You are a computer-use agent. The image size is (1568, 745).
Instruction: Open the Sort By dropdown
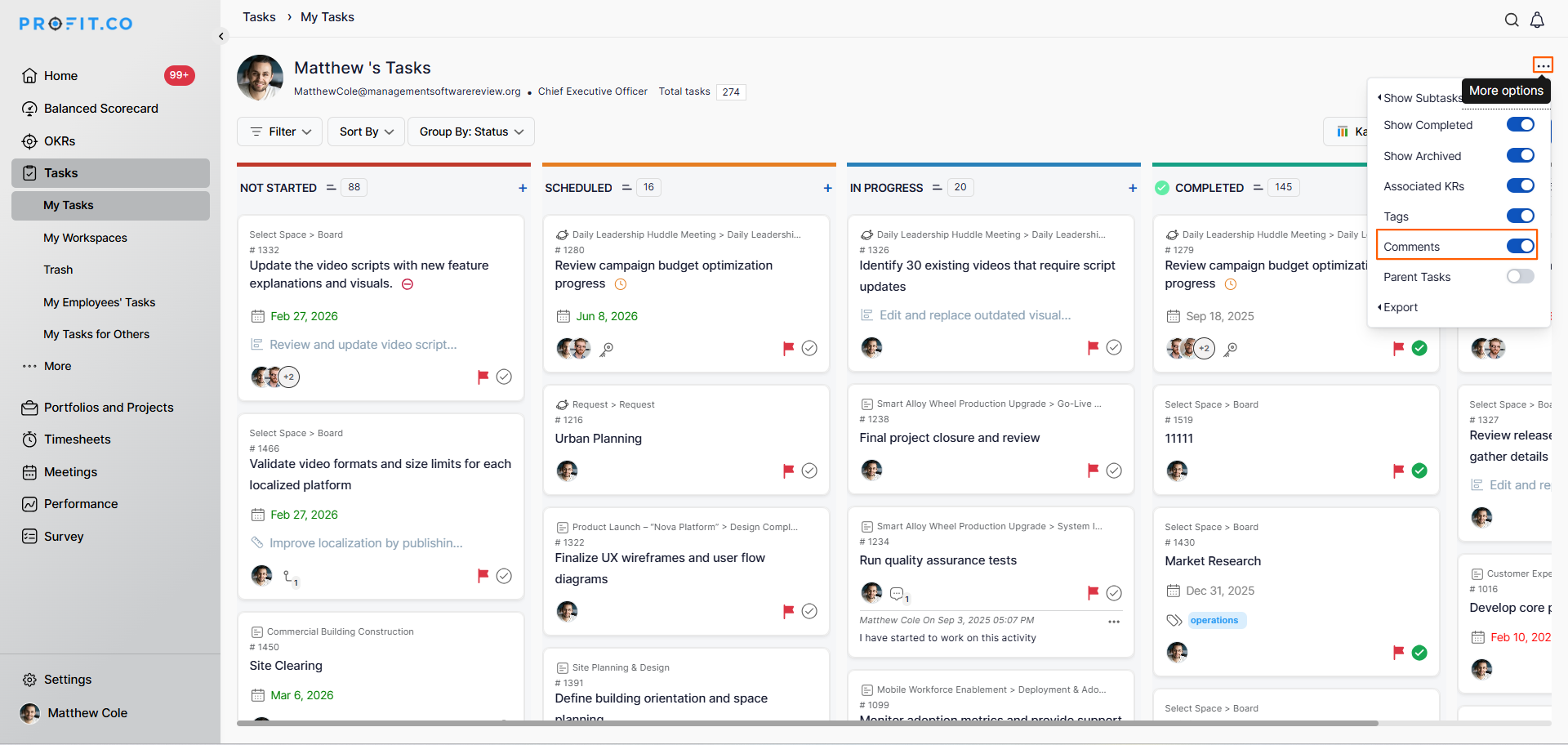click(366, 132)
